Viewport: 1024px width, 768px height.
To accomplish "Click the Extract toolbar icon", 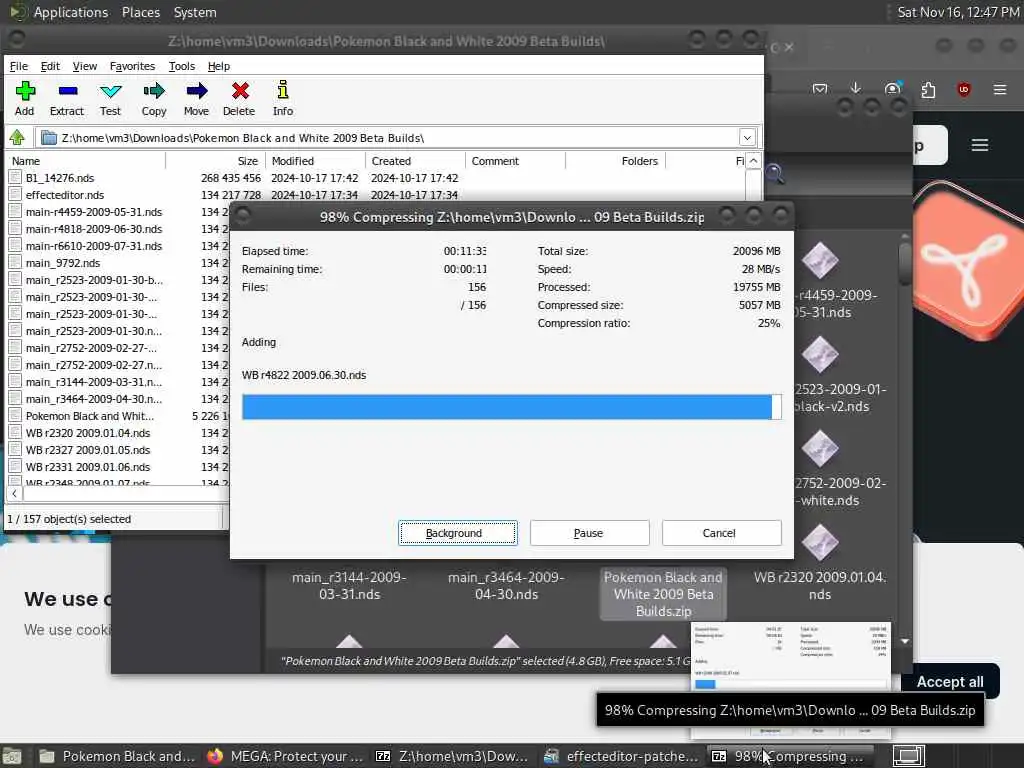I will (67, 99).
